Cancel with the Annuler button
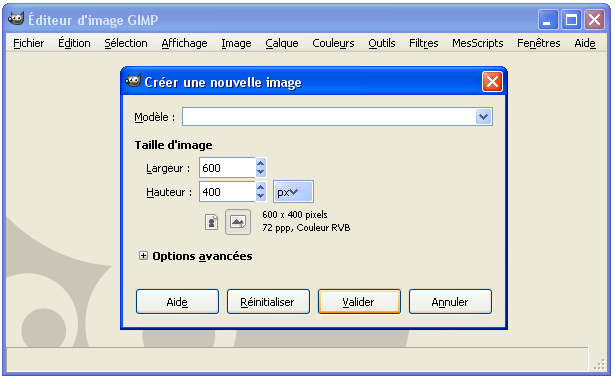 (450, 302)
